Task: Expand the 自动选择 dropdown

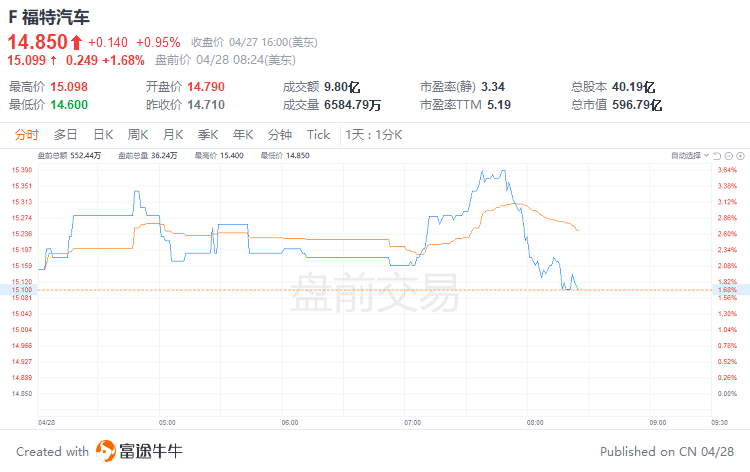Action: [x=690, y=155]
